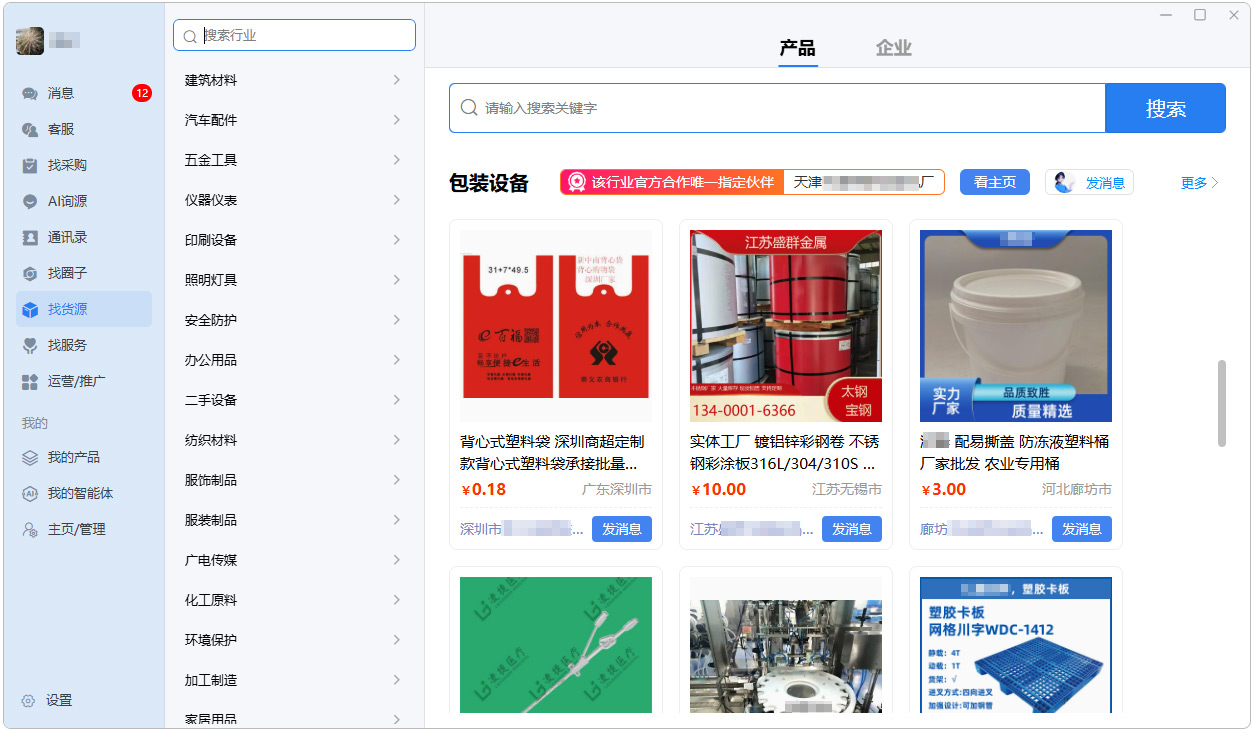Click the red badge icon on partner banner
The width and height of the screenshot is (1253, 732).
click(576, 182)
